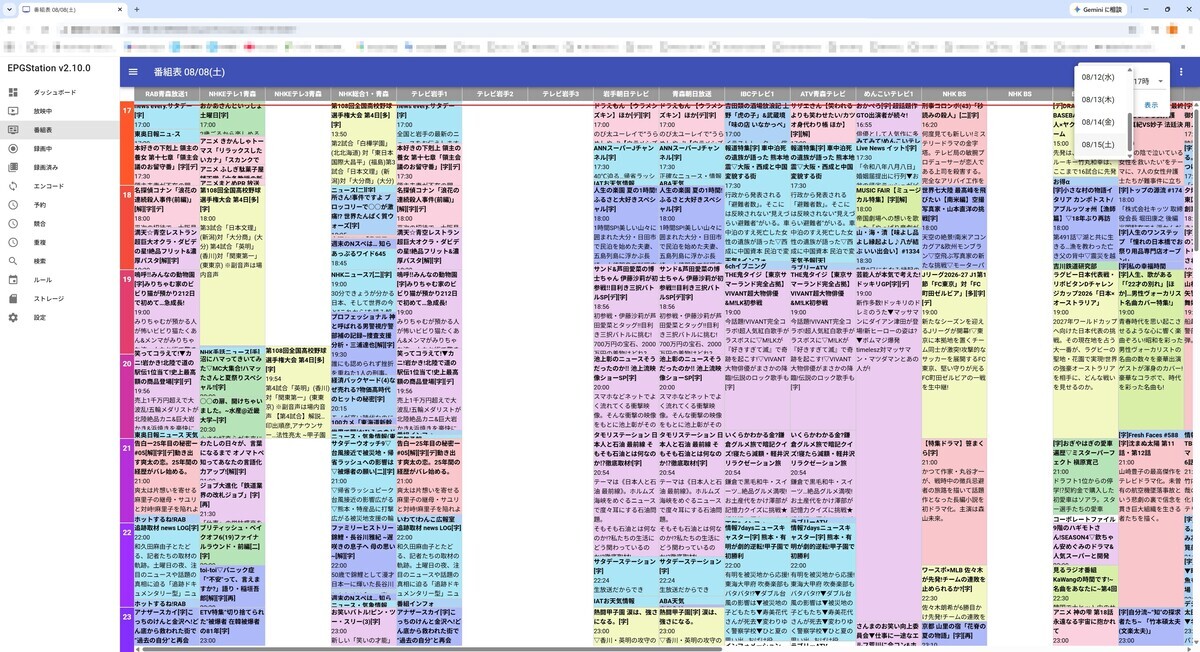This screenshot has width=1200, height=652.
Task: Select the 青森朝日放送 channel header
Action: pyautogui.click(x=690, y=94)
